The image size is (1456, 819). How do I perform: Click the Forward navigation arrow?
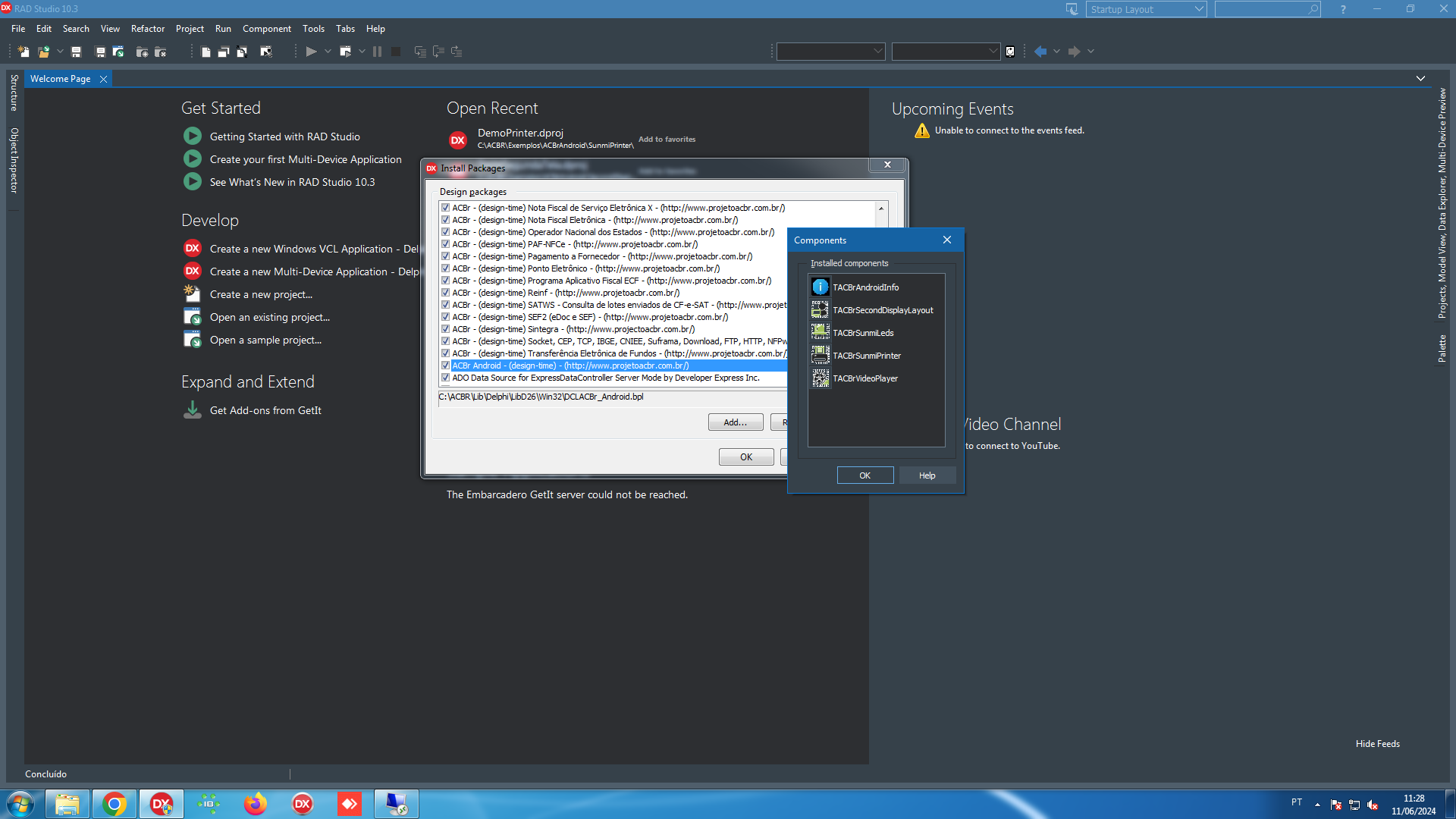point(1074,52)
